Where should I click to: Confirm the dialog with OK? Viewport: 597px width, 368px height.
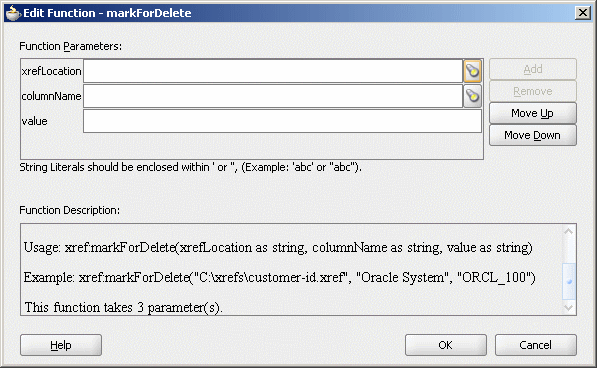click(x=445, y=345)
